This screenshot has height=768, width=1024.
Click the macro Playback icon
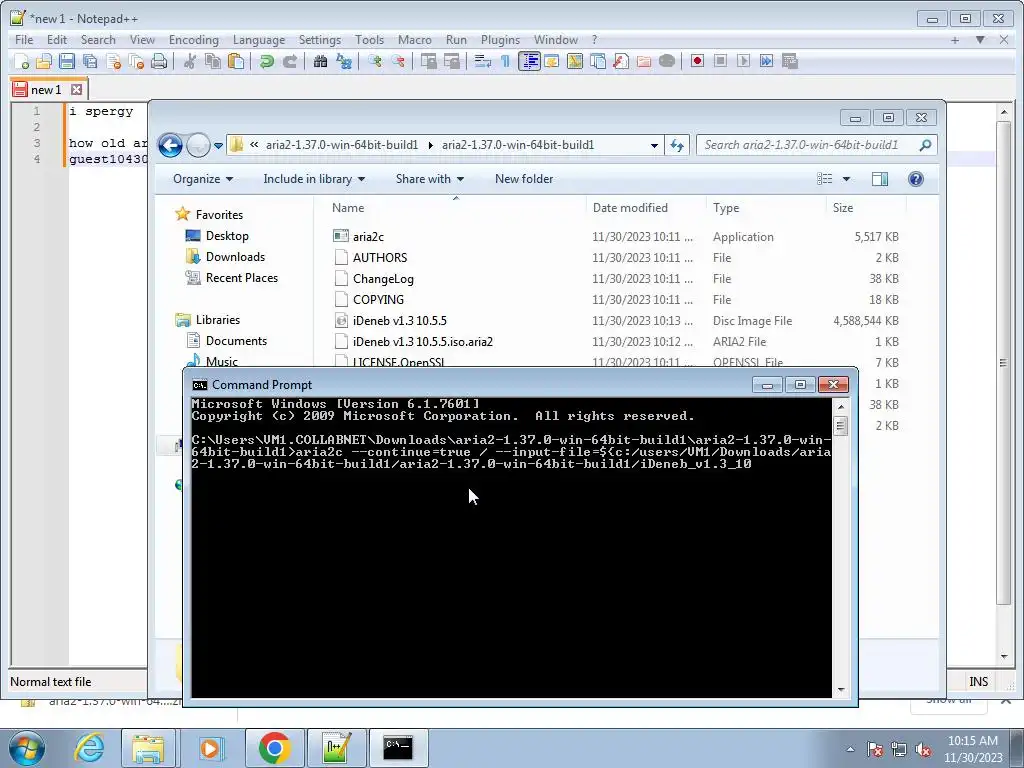[743, 61]
